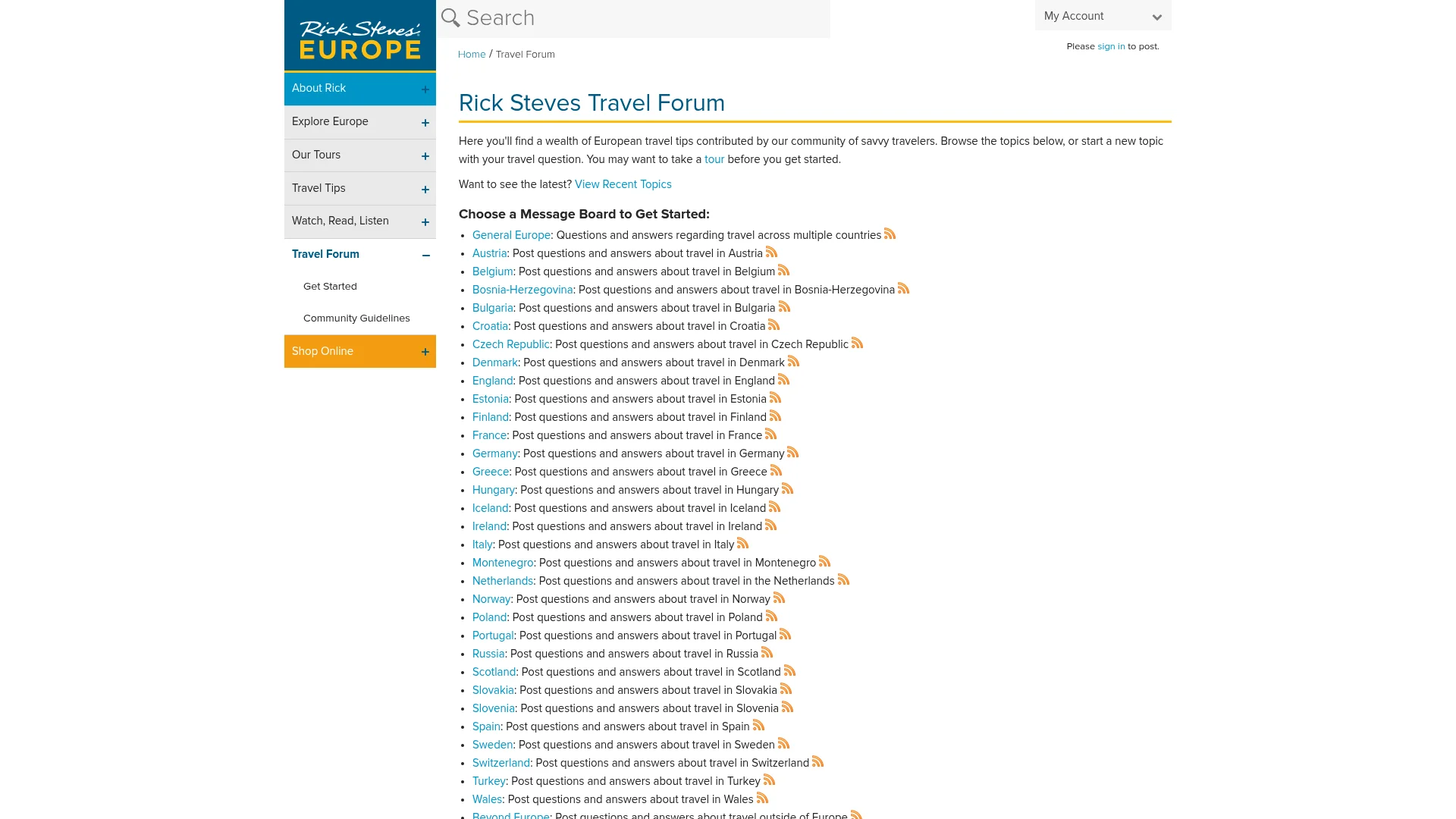Open Community Guidelines under Travel Forum
The image size is (1456, 819).
[x=356, y=318]
